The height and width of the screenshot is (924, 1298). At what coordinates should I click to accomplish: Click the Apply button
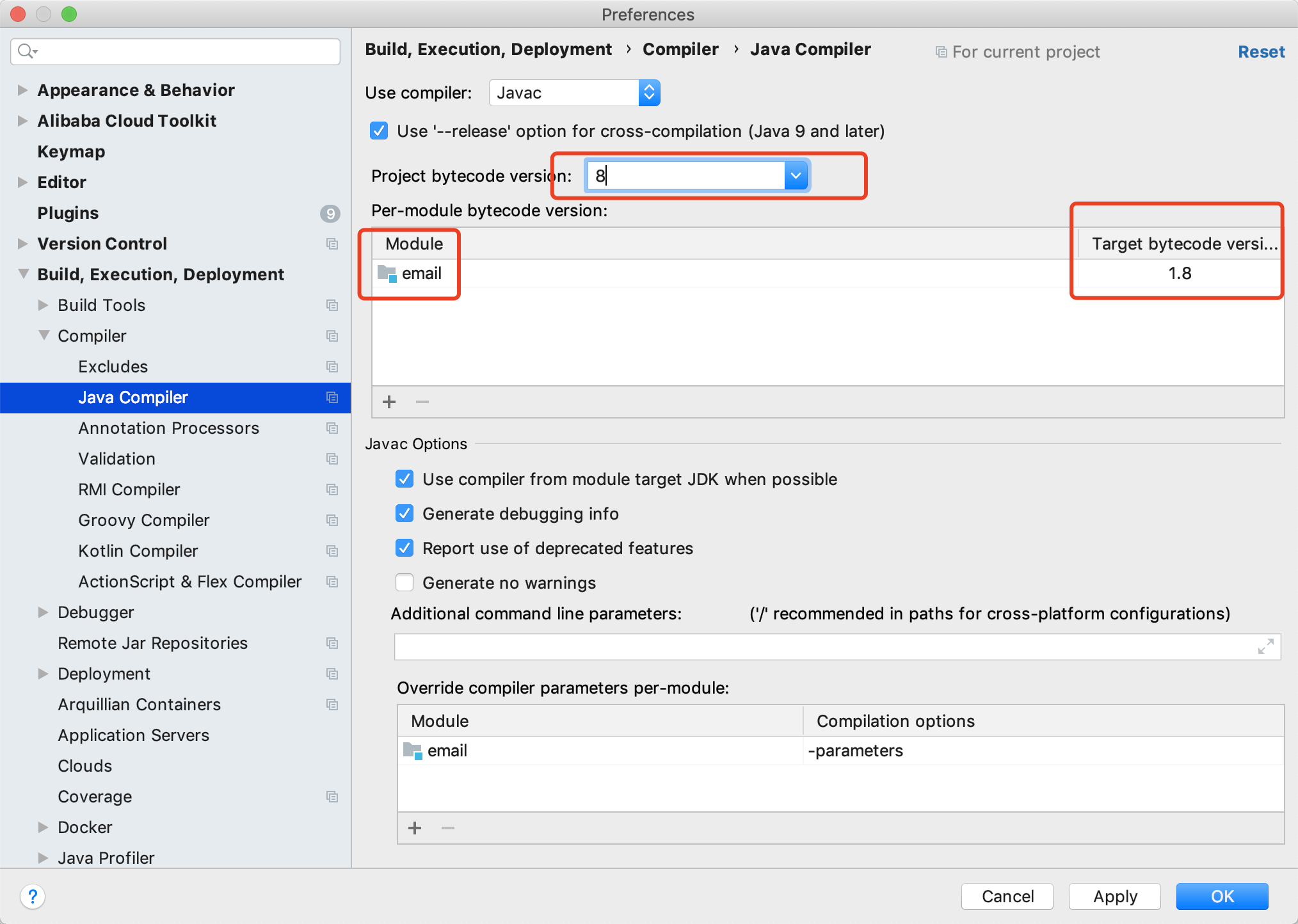pos(1114,896)
